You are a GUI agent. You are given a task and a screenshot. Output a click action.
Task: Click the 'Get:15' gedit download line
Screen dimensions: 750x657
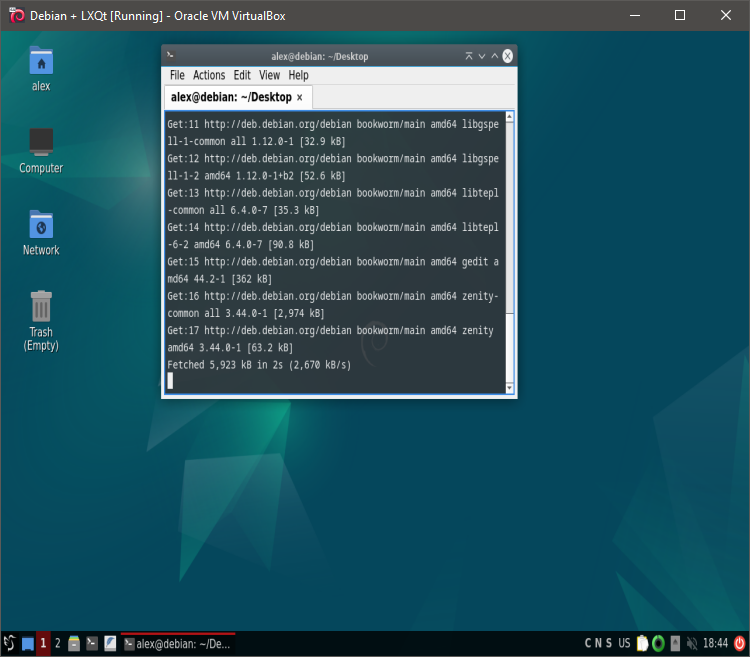coord(333,270)
